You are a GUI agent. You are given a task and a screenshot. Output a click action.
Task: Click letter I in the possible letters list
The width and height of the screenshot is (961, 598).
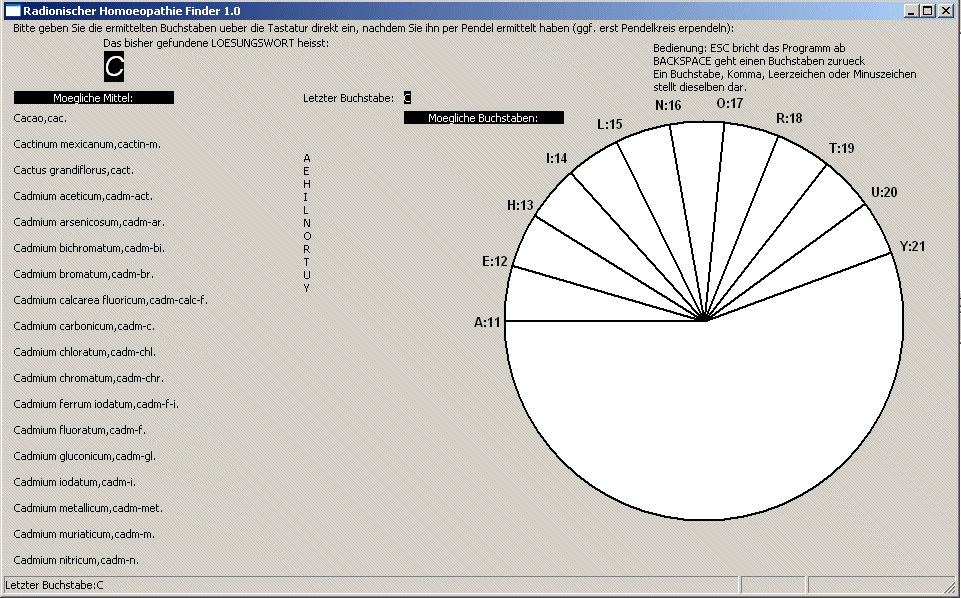pos(306,197)
